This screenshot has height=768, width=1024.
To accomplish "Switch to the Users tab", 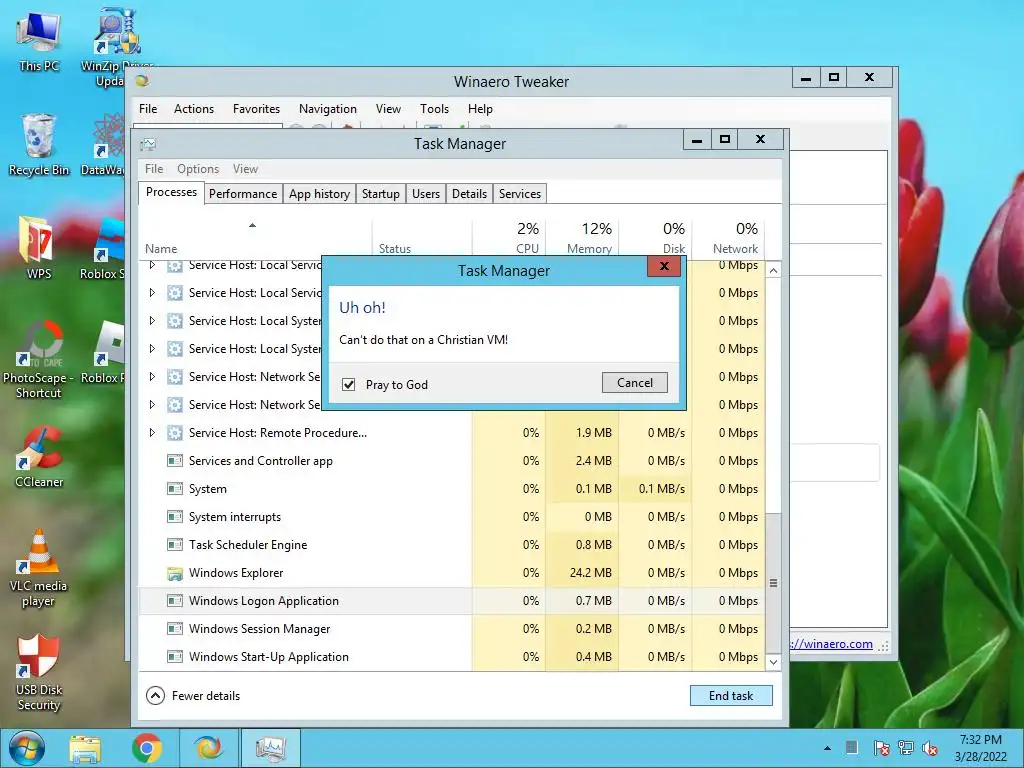I will click(x=426, y=194).
